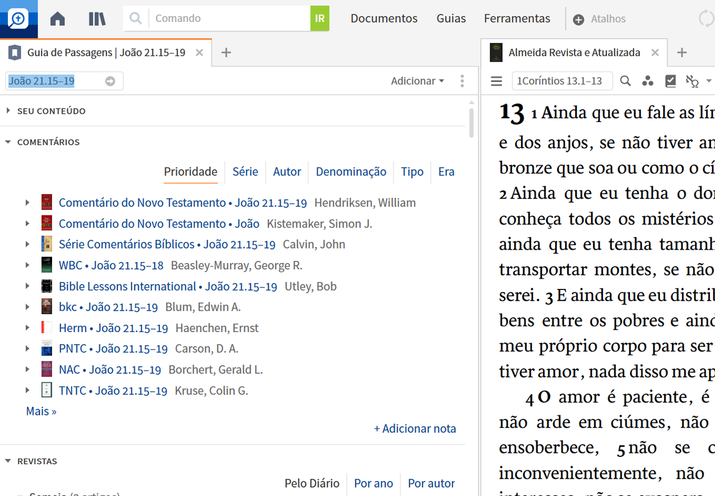Viewport: 715px width, 496px height.
Task: Click the Herm book cover icon
Action: [x=47, y=328]
